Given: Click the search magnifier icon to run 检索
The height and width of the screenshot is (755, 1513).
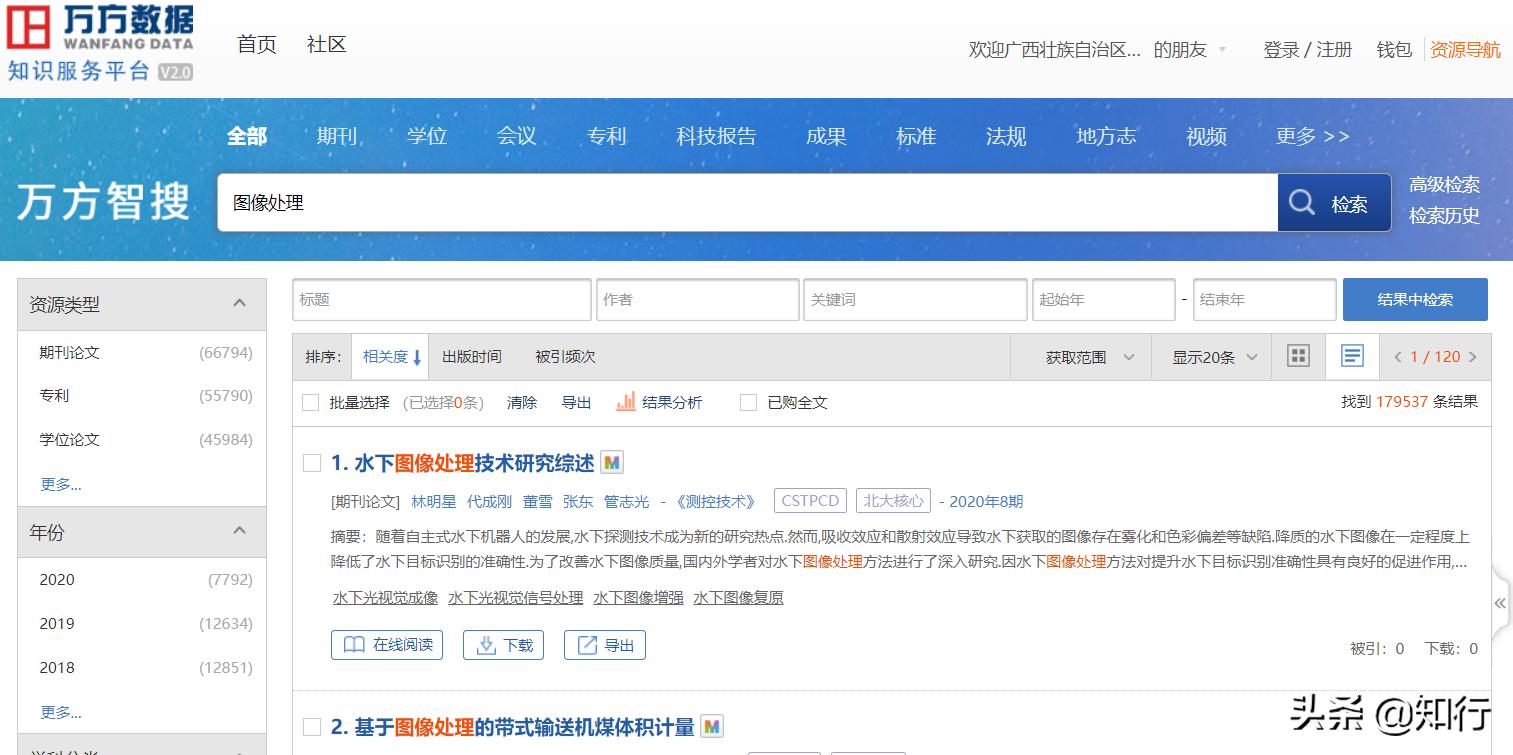Looking at the screenshot, I should pos(1301,203).
